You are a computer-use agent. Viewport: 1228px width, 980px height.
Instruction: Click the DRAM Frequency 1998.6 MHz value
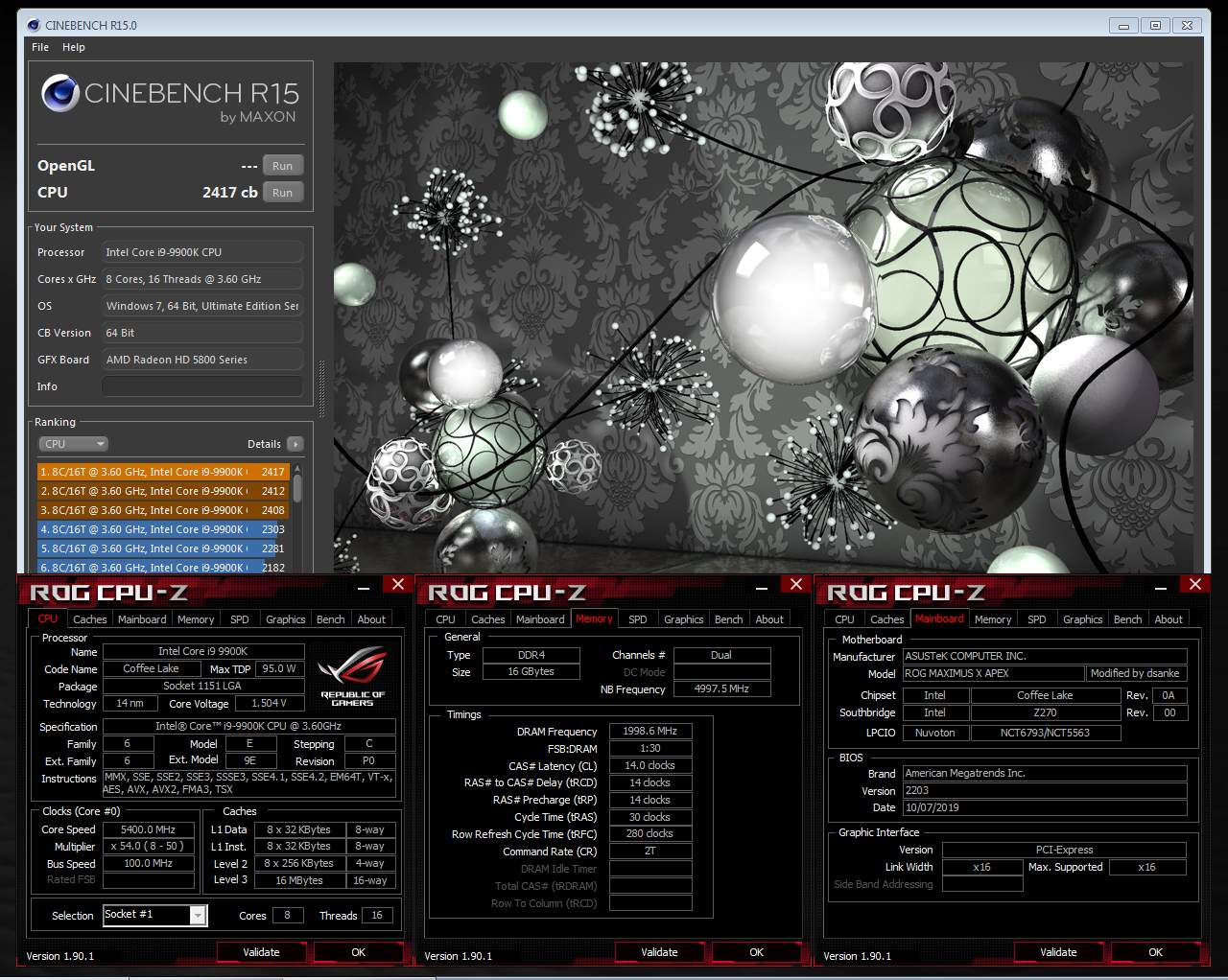tap(650, 731)
